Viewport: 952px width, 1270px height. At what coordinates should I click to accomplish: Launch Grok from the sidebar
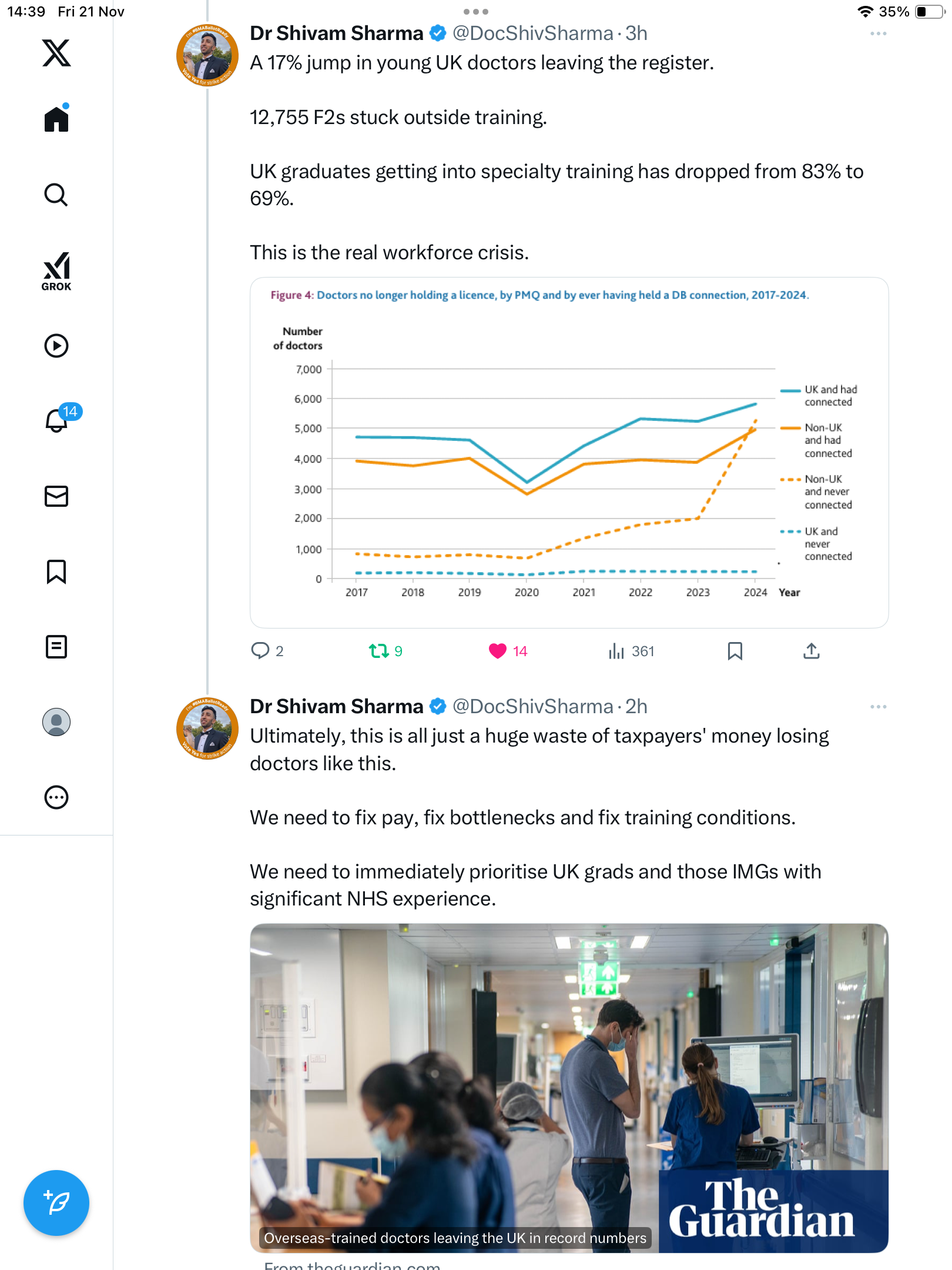[56, 271]
